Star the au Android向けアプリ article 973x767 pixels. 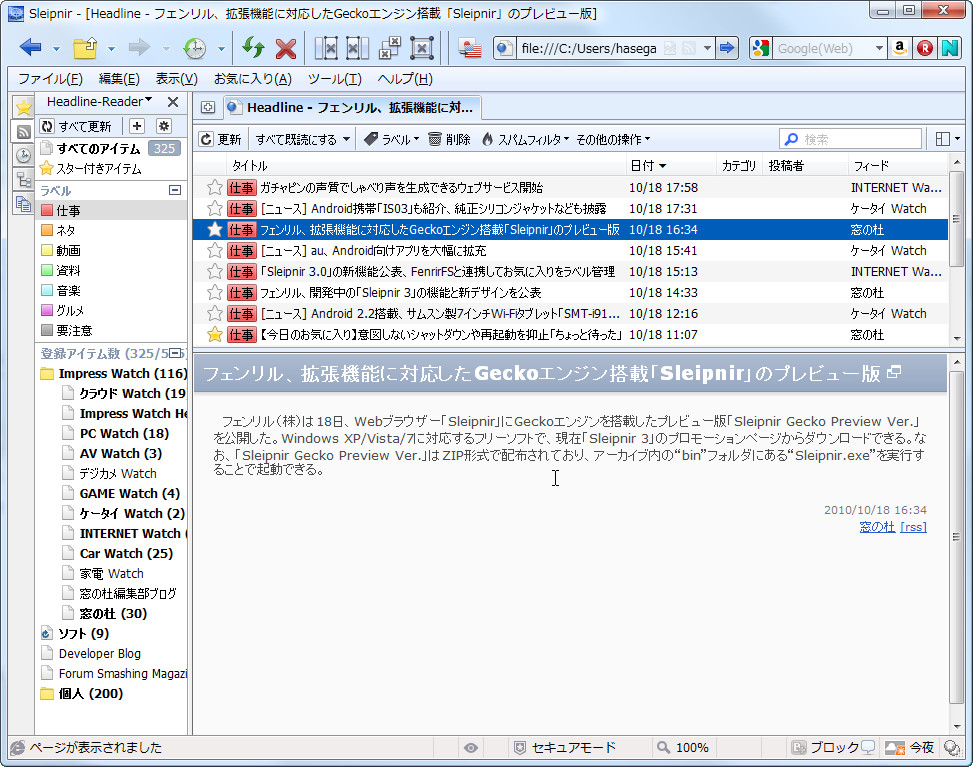[x=215, y=251]
